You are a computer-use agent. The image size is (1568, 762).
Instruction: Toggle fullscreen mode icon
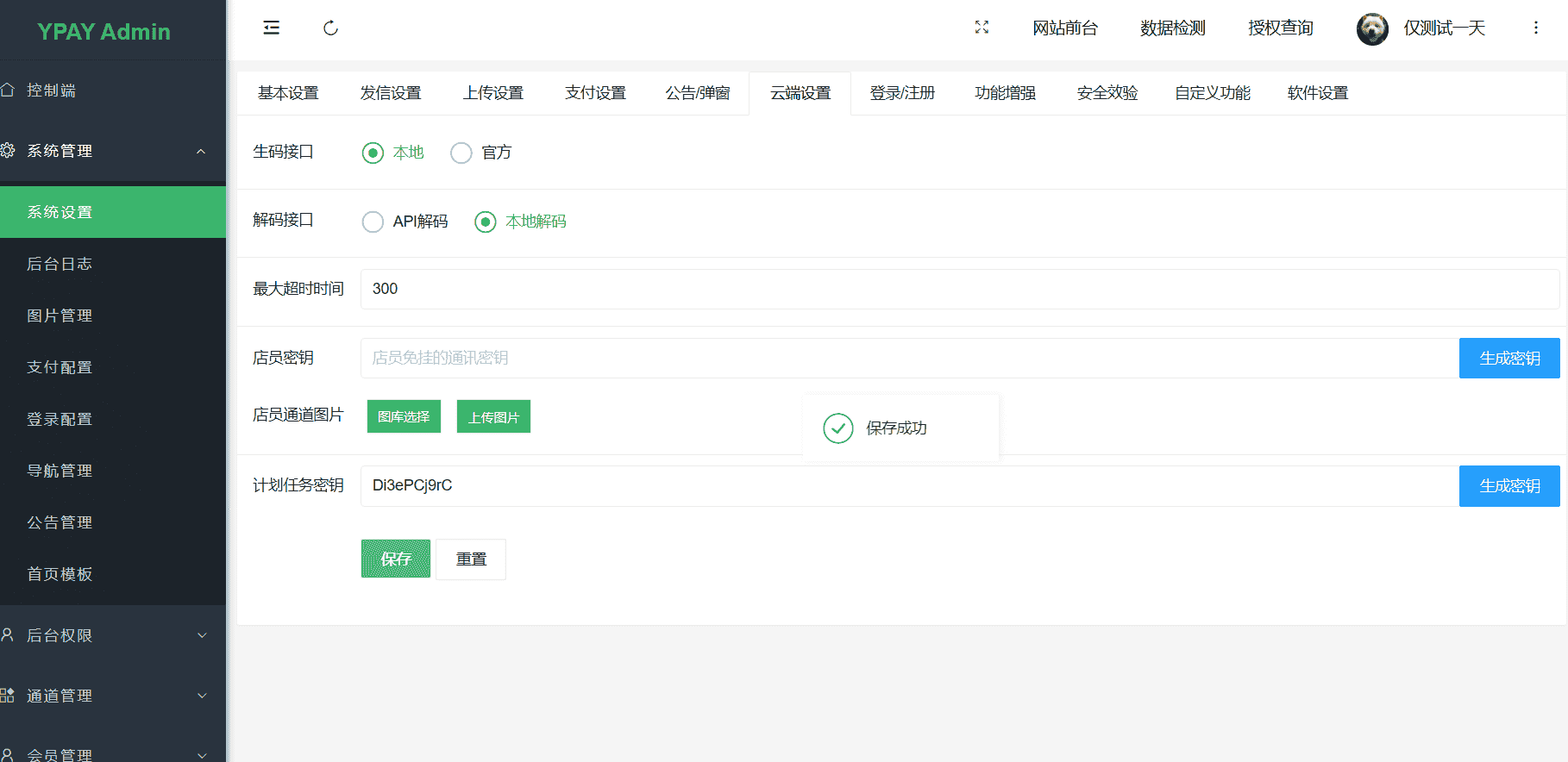[982, 28]
